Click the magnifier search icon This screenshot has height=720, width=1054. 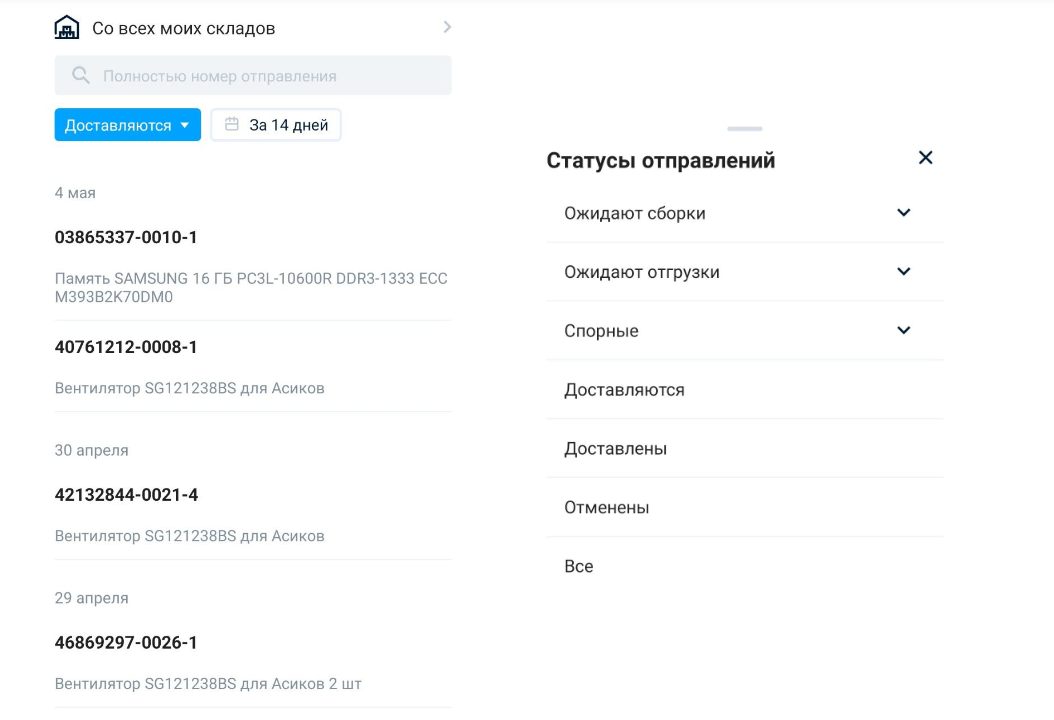point(80,76)
